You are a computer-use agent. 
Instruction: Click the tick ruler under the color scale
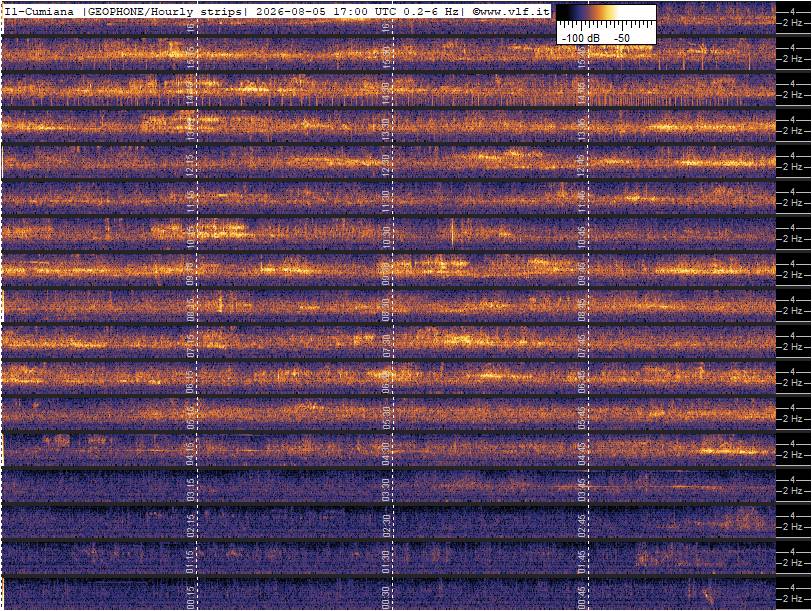pyautogui.click(x=606, y=26)
